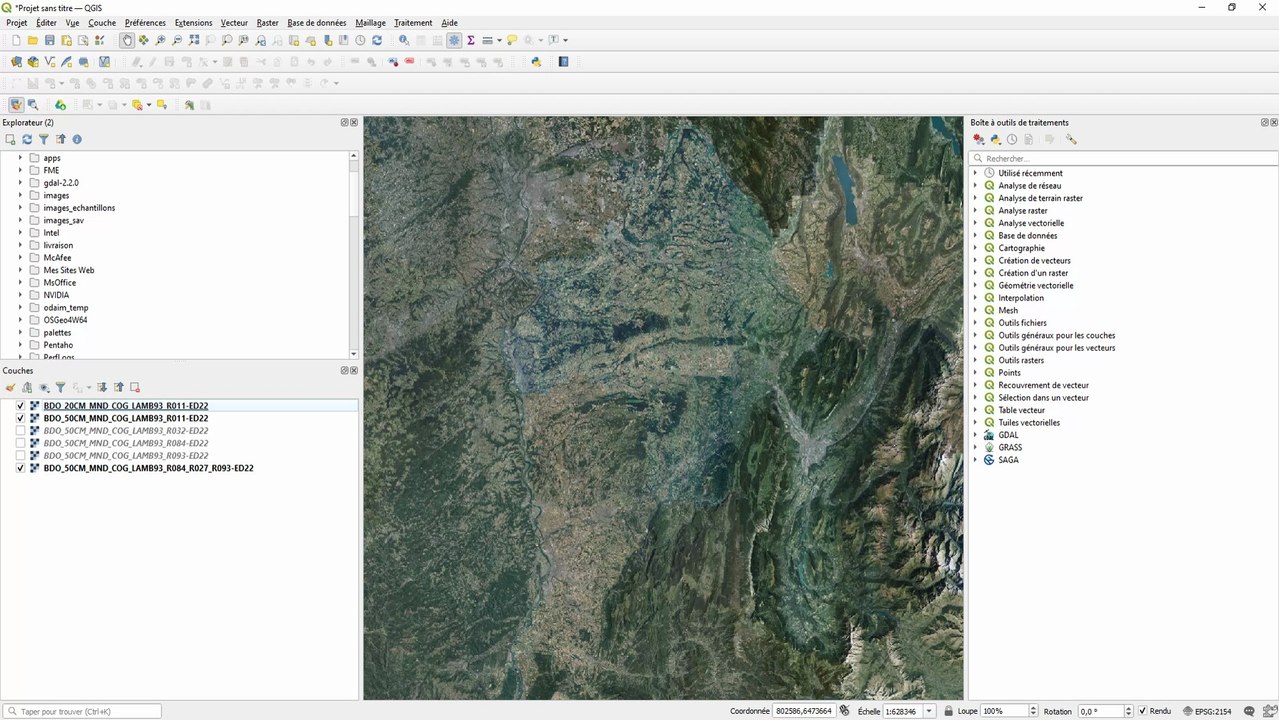This screenshot has height=720, width=1279.
Task: Click the filter legend icon in Couches panel
Action: [60, 388]
